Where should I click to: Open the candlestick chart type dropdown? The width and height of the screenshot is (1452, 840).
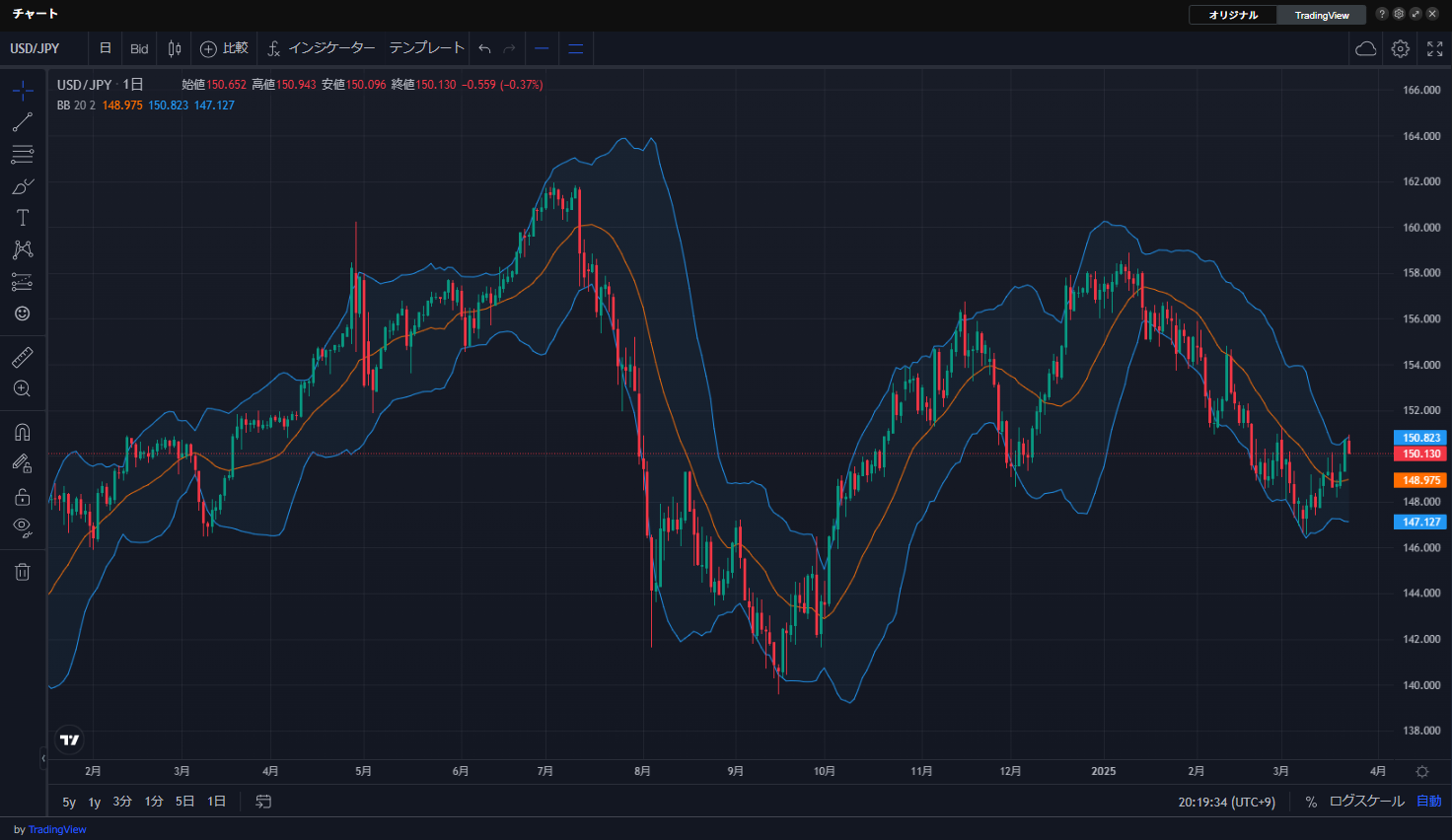point(175,48)
